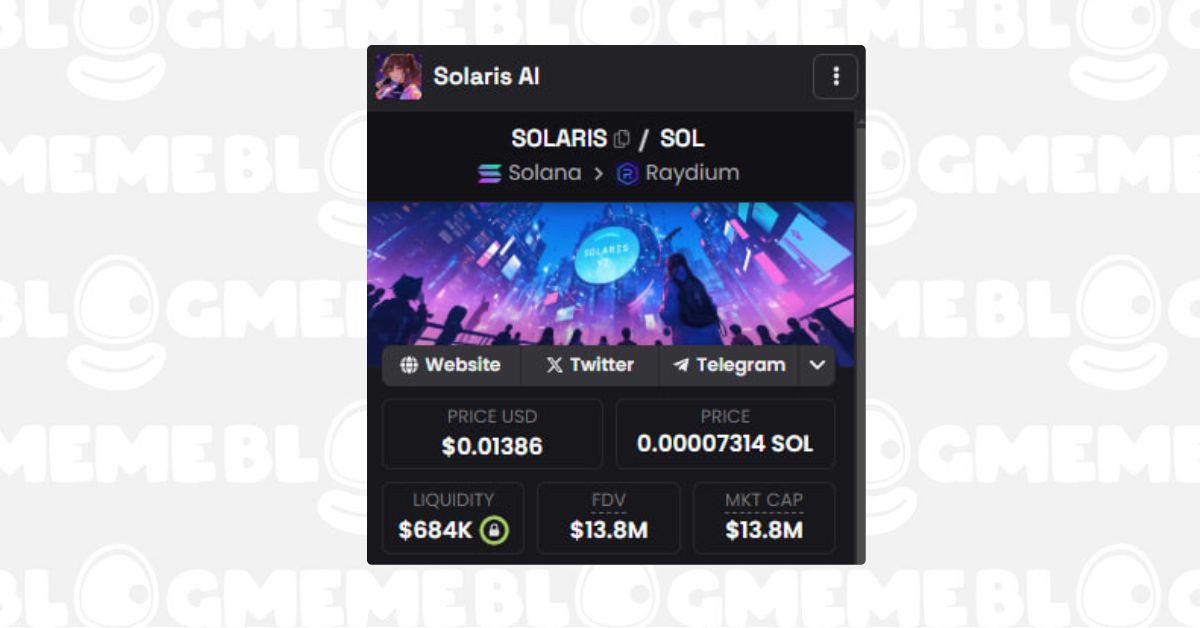Click the Solaris AI avatar image
The height and width of the screenshot is (628, 1200).
click(398, 77)
